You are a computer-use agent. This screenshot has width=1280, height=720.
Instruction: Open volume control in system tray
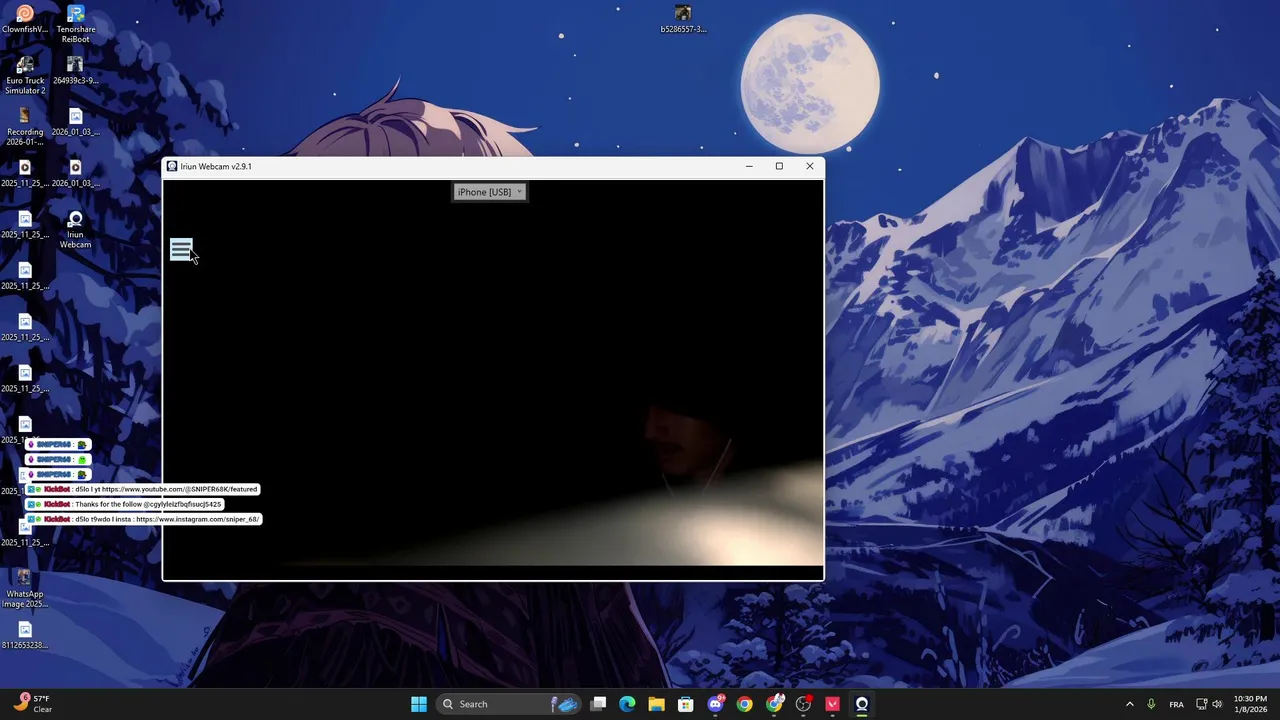tap(1217, 704)
